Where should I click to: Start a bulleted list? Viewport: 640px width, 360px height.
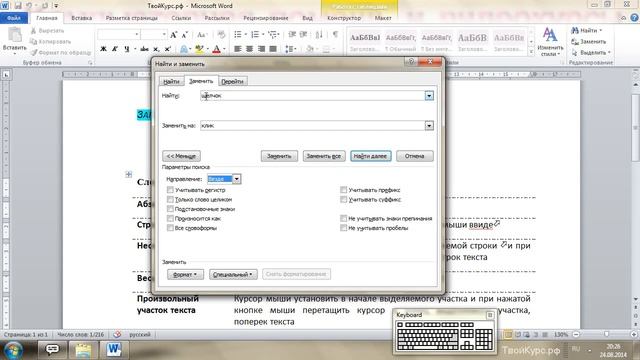point(238,35)
